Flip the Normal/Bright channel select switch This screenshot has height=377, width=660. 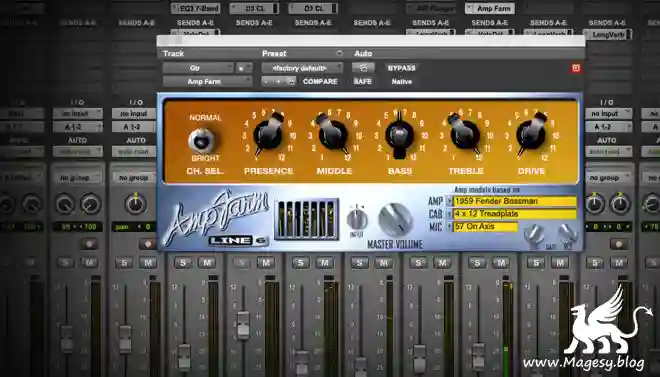(202, 140)
